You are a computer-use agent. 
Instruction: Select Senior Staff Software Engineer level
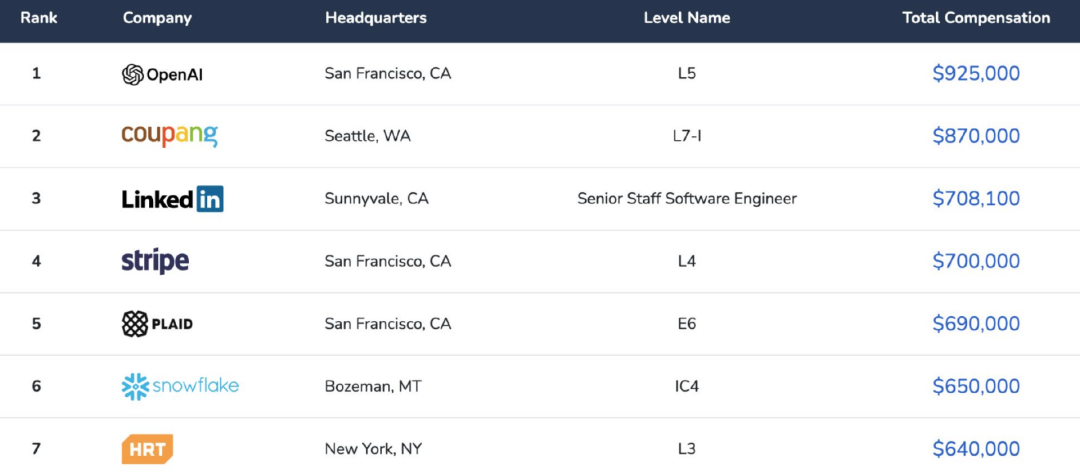click(687, 199)
